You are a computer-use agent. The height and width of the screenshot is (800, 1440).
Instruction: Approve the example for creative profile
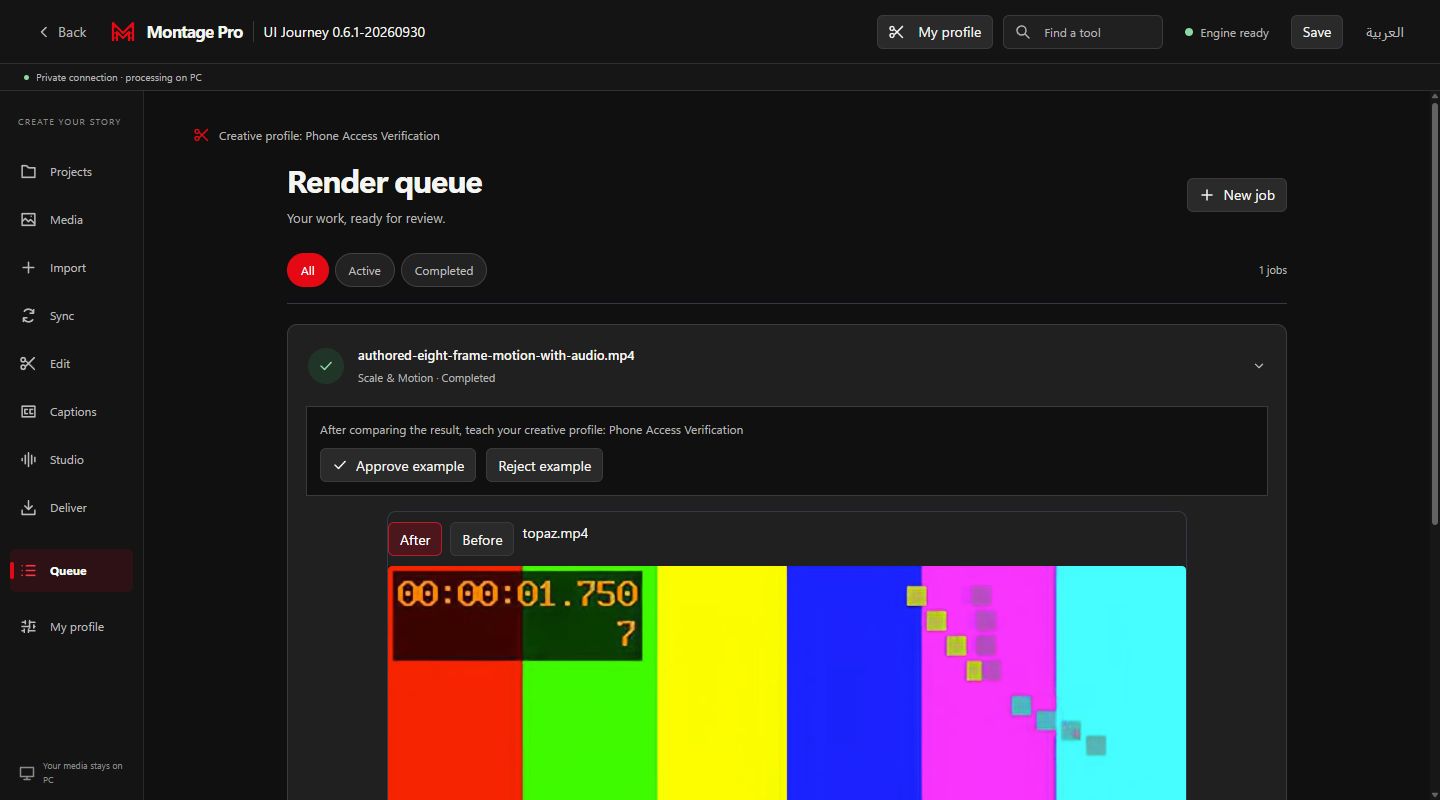coord(398,466)
